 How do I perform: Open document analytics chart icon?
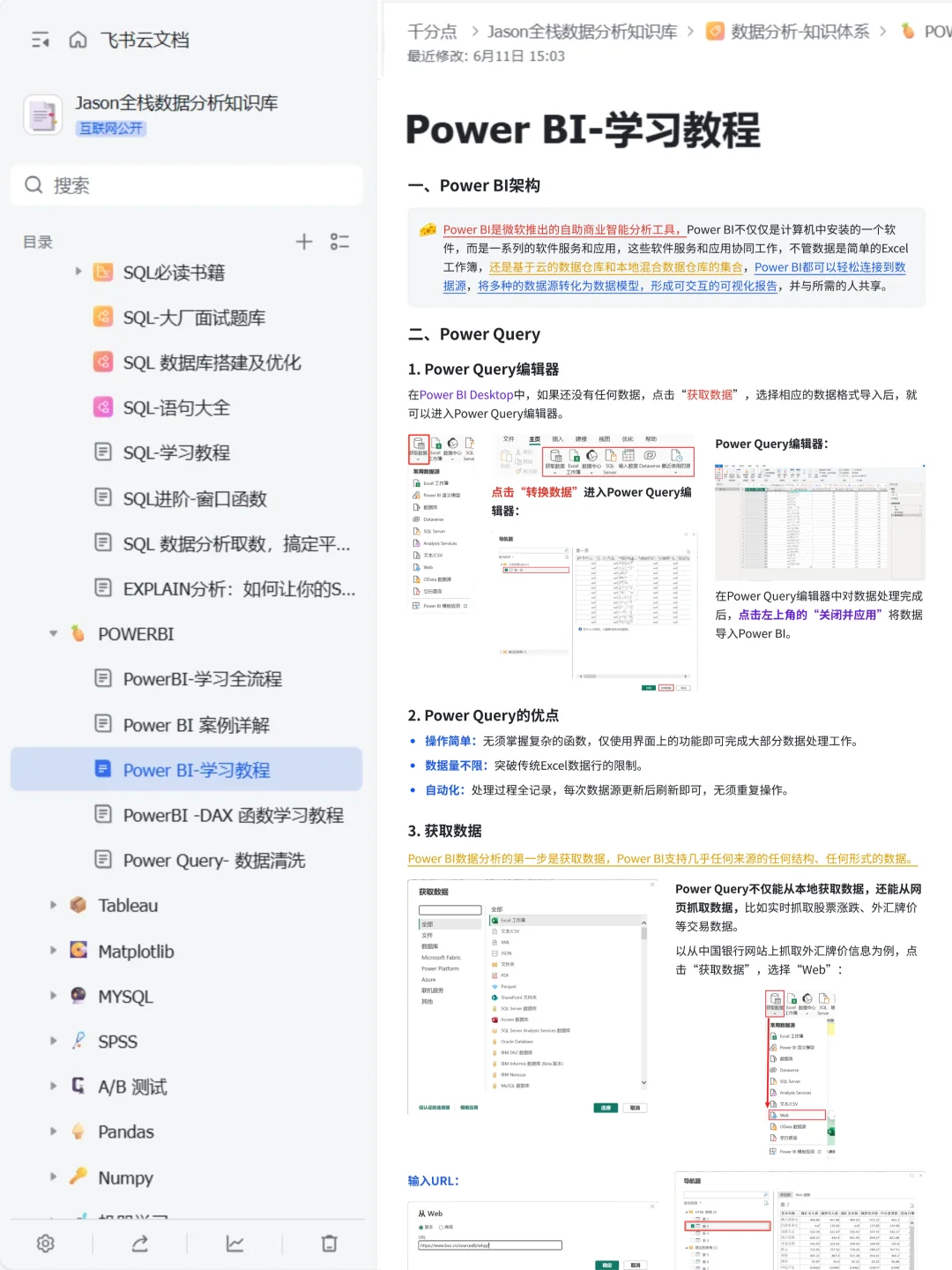point(234,1244)
